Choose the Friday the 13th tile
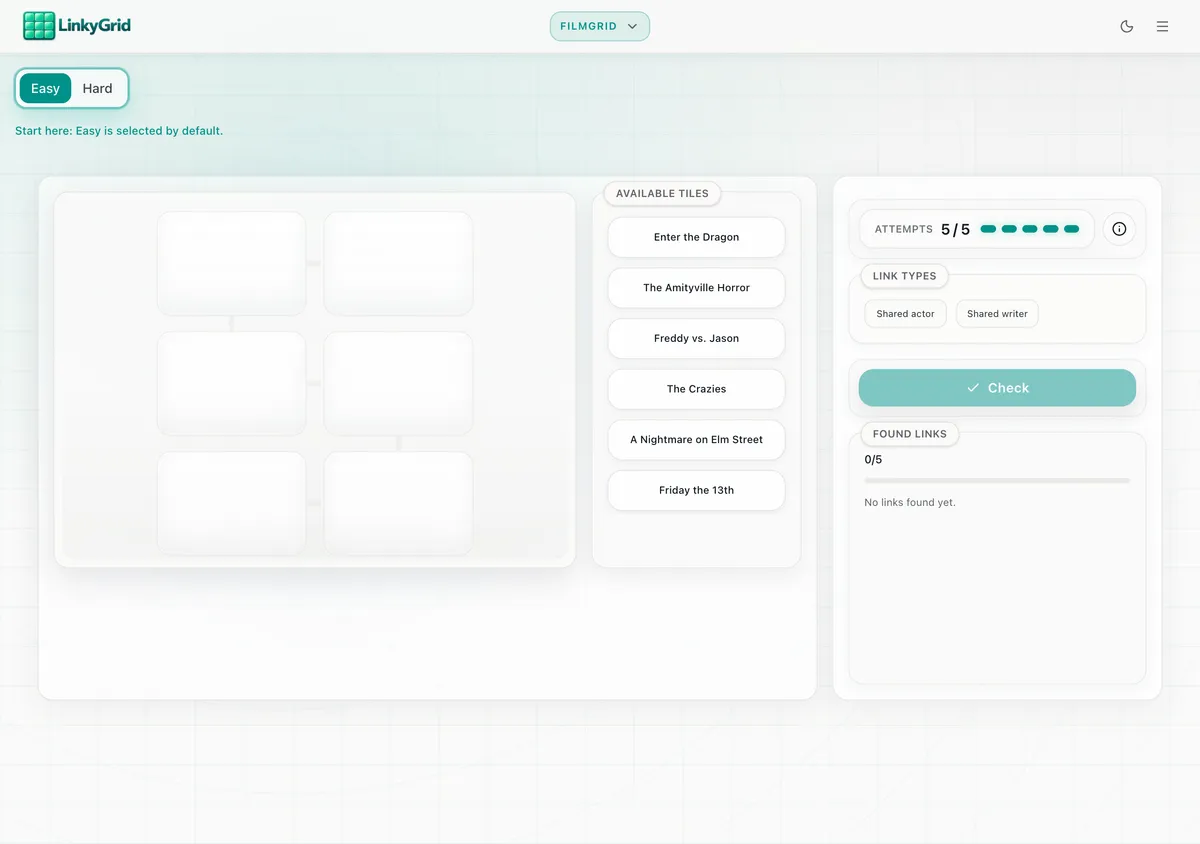 [x=696, y=490]
